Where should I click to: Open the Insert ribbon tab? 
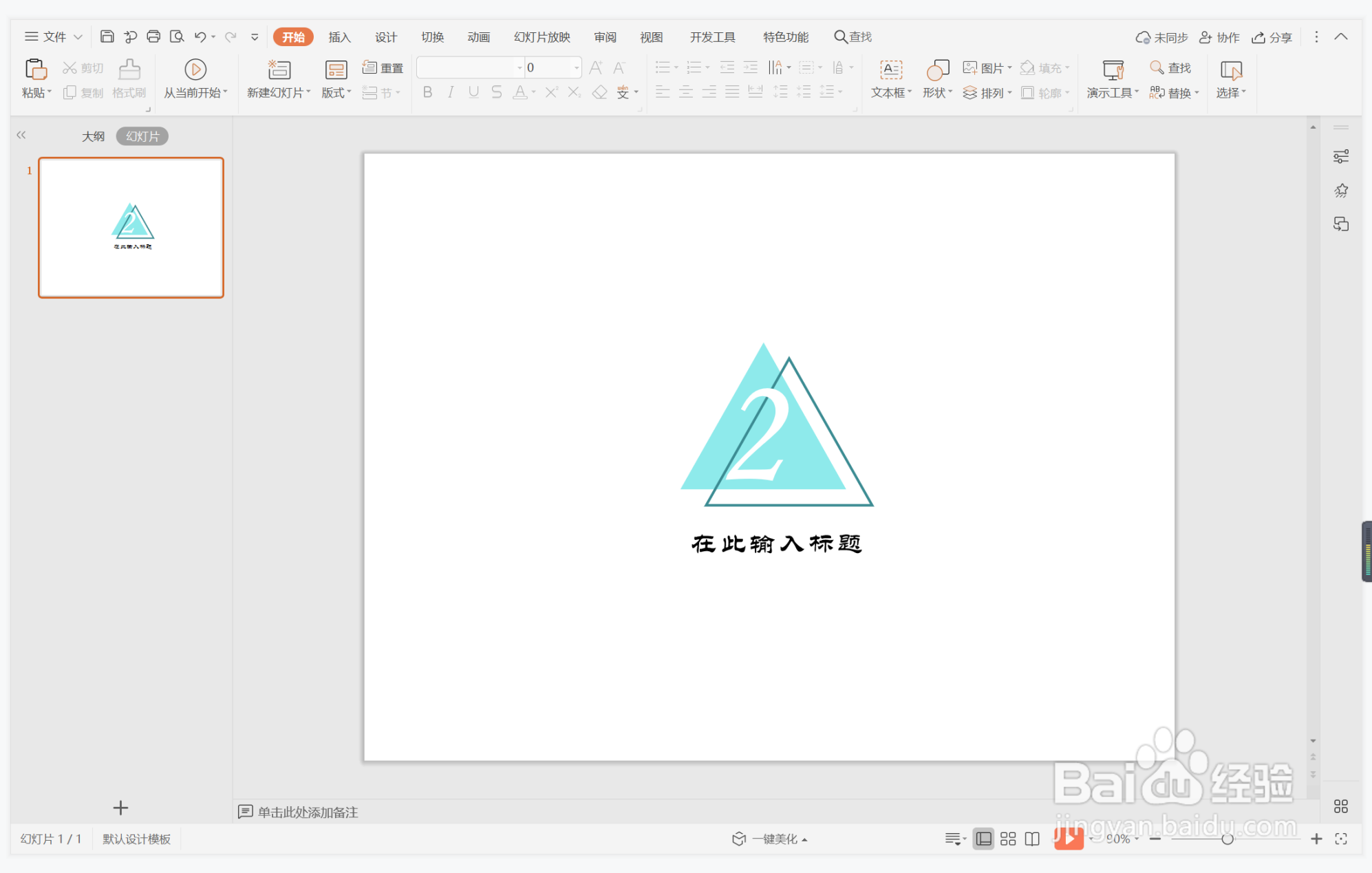[x=339, y=37]
